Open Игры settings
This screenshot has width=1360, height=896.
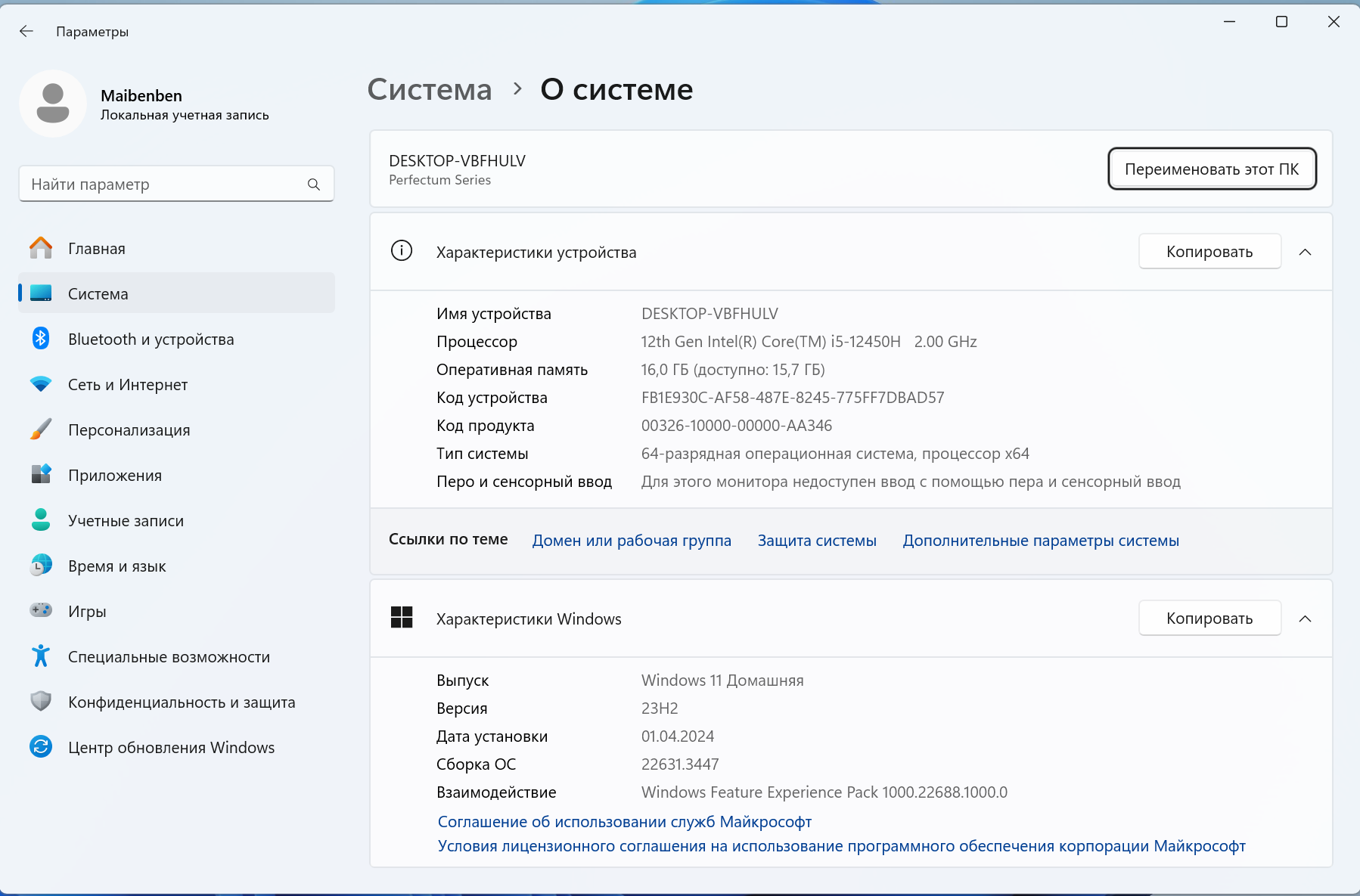(176, 611)
